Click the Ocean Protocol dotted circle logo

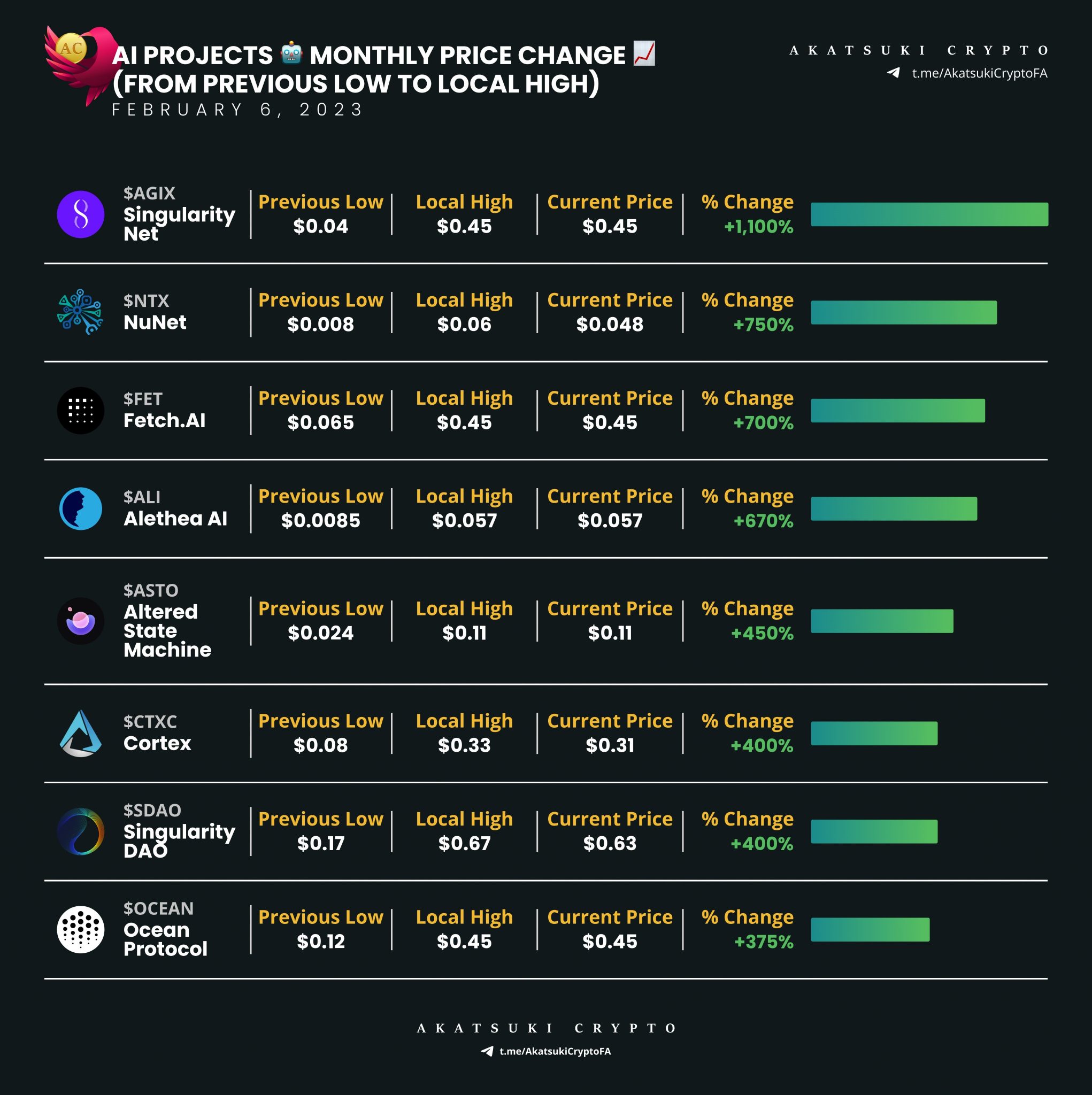point(81,929)
